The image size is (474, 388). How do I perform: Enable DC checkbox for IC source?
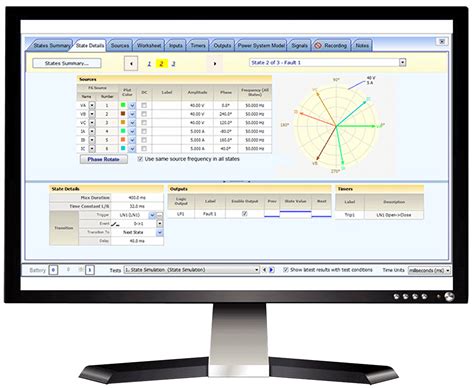[144, 149]
